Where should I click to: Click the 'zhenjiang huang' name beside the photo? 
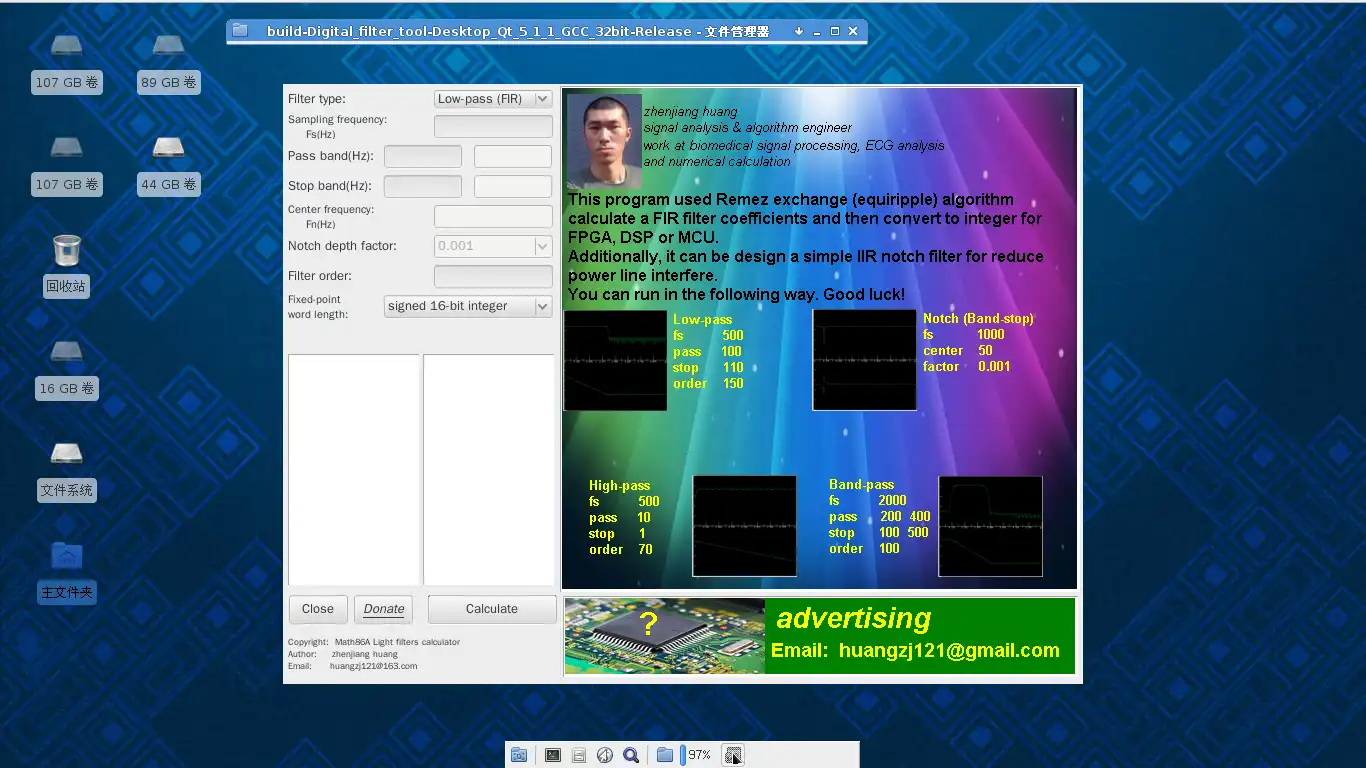click(x=690, y=112)
